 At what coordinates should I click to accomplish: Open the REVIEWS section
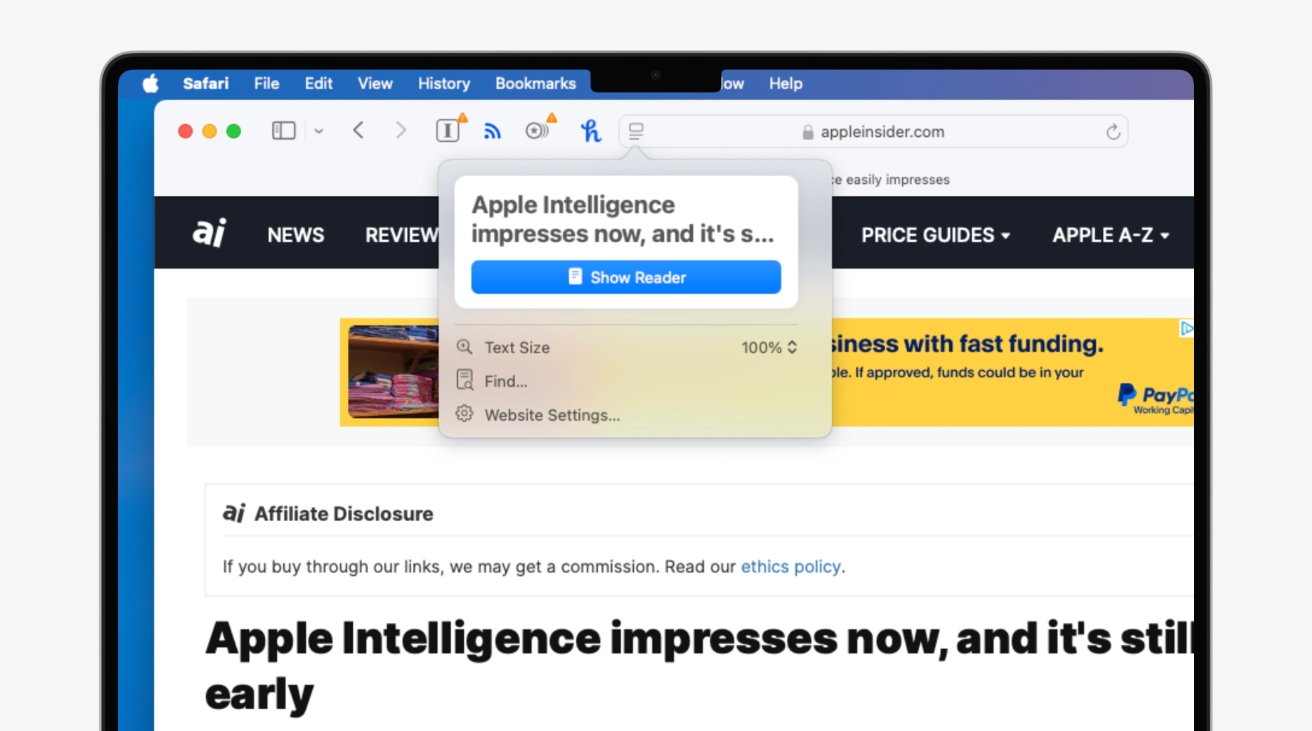(x=402, y=235)
